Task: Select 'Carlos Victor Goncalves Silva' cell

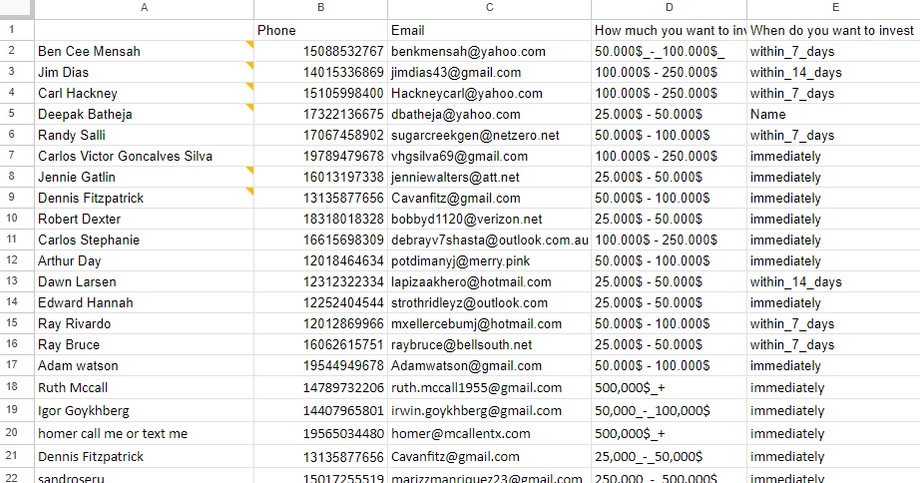Action: (144, 156)
